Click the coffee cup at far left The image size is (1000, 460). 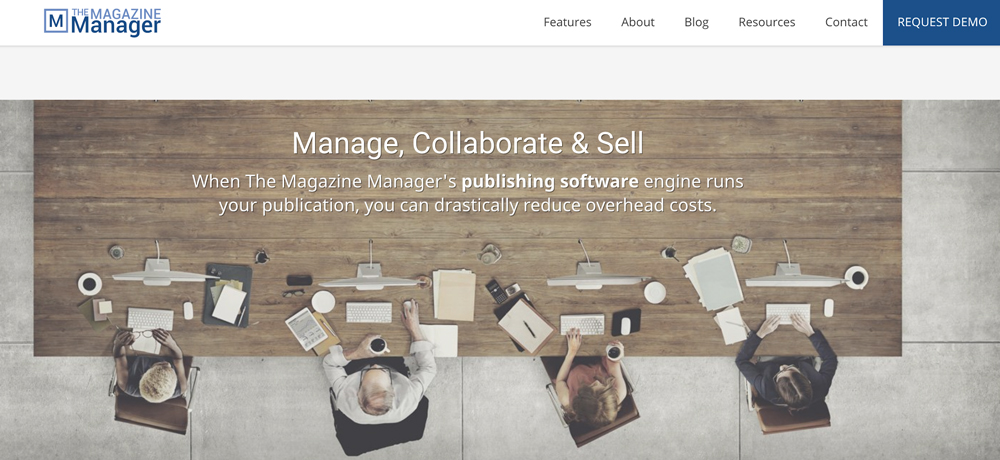click(90, 283)
